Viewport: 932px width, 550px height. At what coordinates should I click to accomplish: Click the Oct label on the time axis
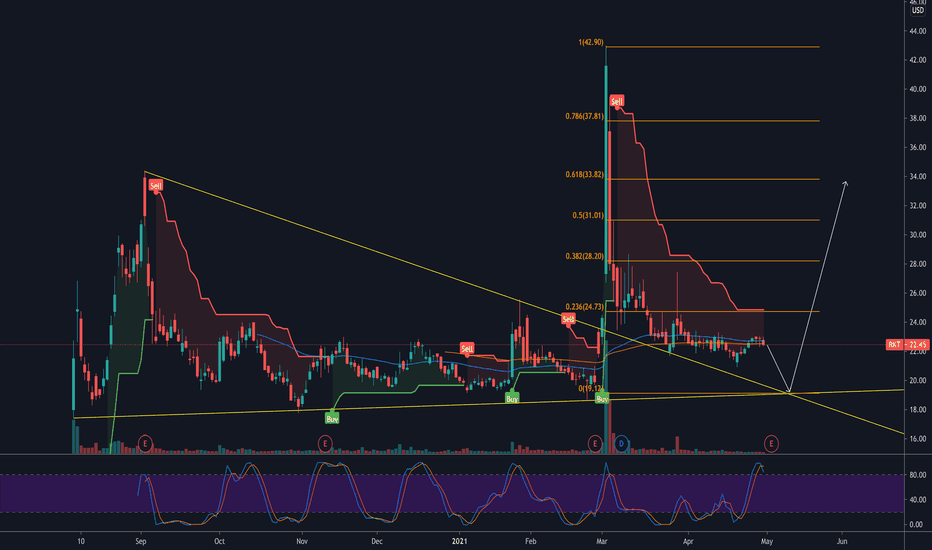click(219, 541)
